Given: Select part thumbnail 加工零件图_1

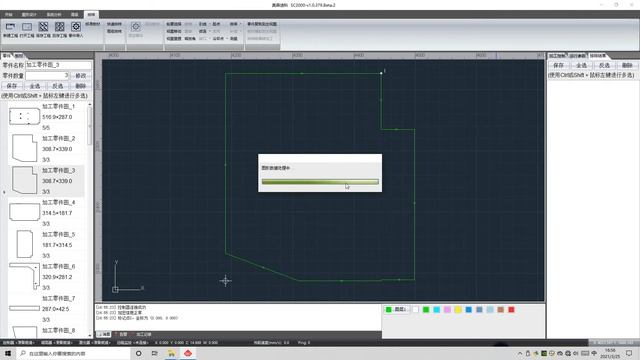Looking at the screenshot, I should [24, 116].
